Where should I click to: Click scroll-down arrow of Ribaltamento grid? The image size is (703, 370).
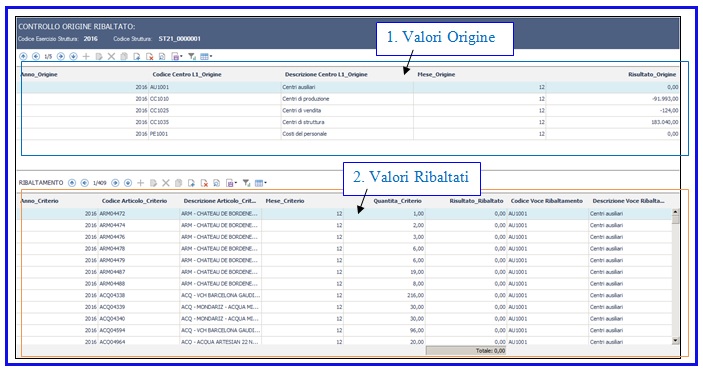point(675,341)
